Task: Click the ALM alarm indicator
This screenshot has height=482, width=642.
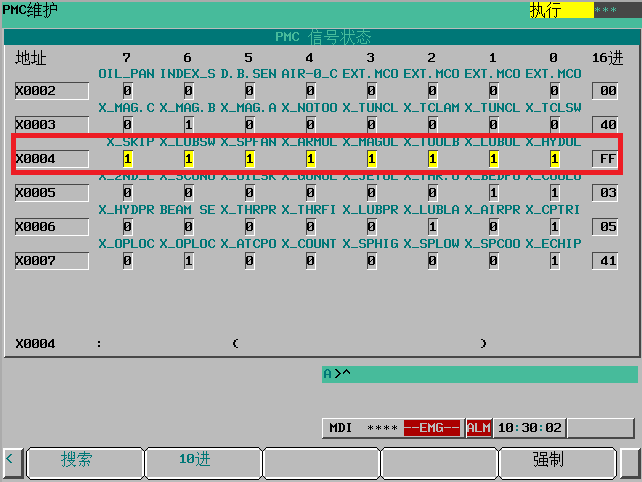Action: coord(479,428)
